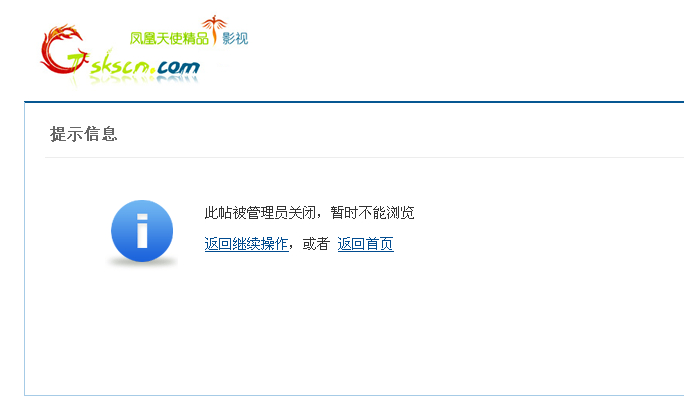Click the white i symbol inside info icon
Screen dimensions: 684x407
(x=142, y=231)
